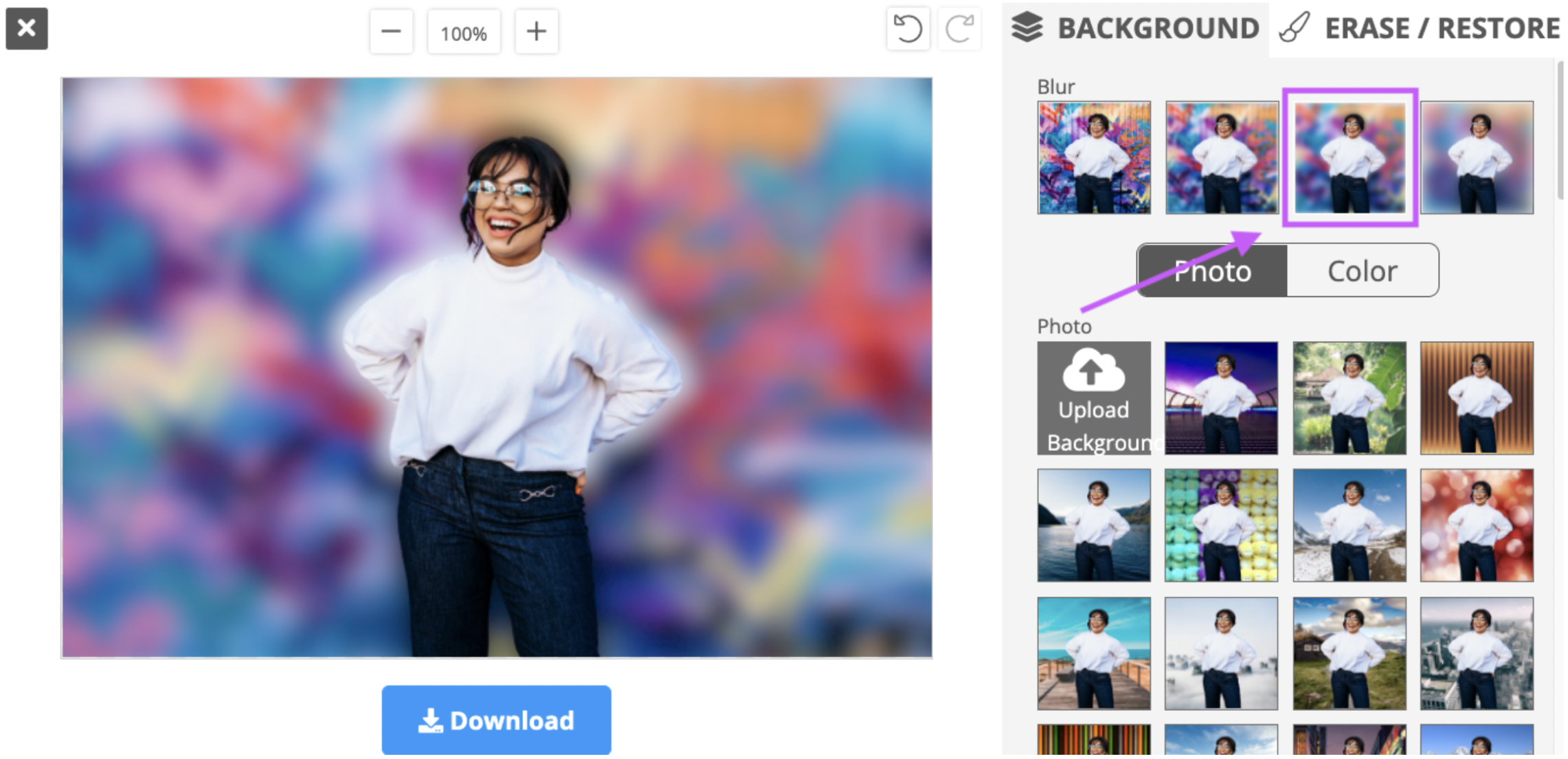Apply the mountain lake background
The width and height of the screenshot is (1568, 759).
pos(1094,525)
